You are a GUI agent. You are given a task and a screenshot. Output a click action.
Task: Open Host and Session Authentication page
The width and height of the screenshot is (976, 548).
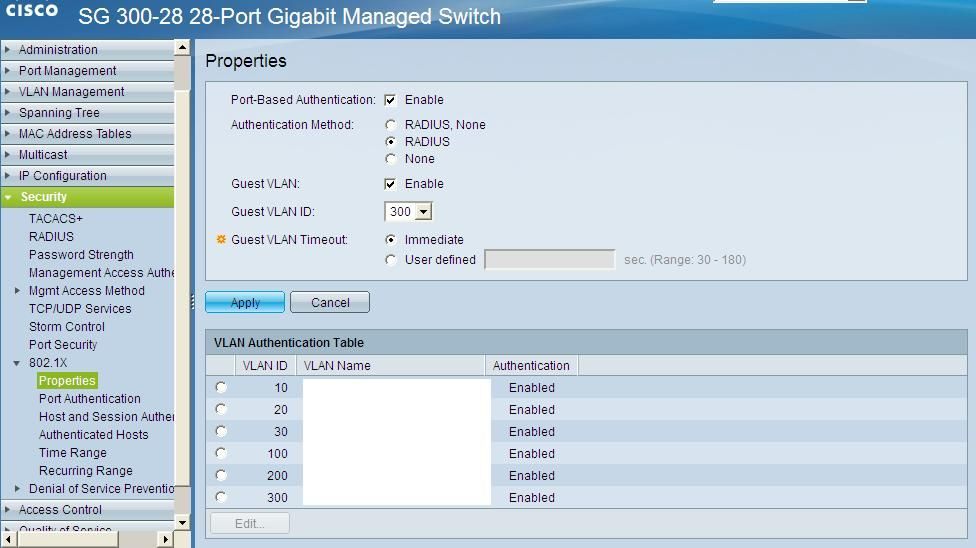click(106, 417)
